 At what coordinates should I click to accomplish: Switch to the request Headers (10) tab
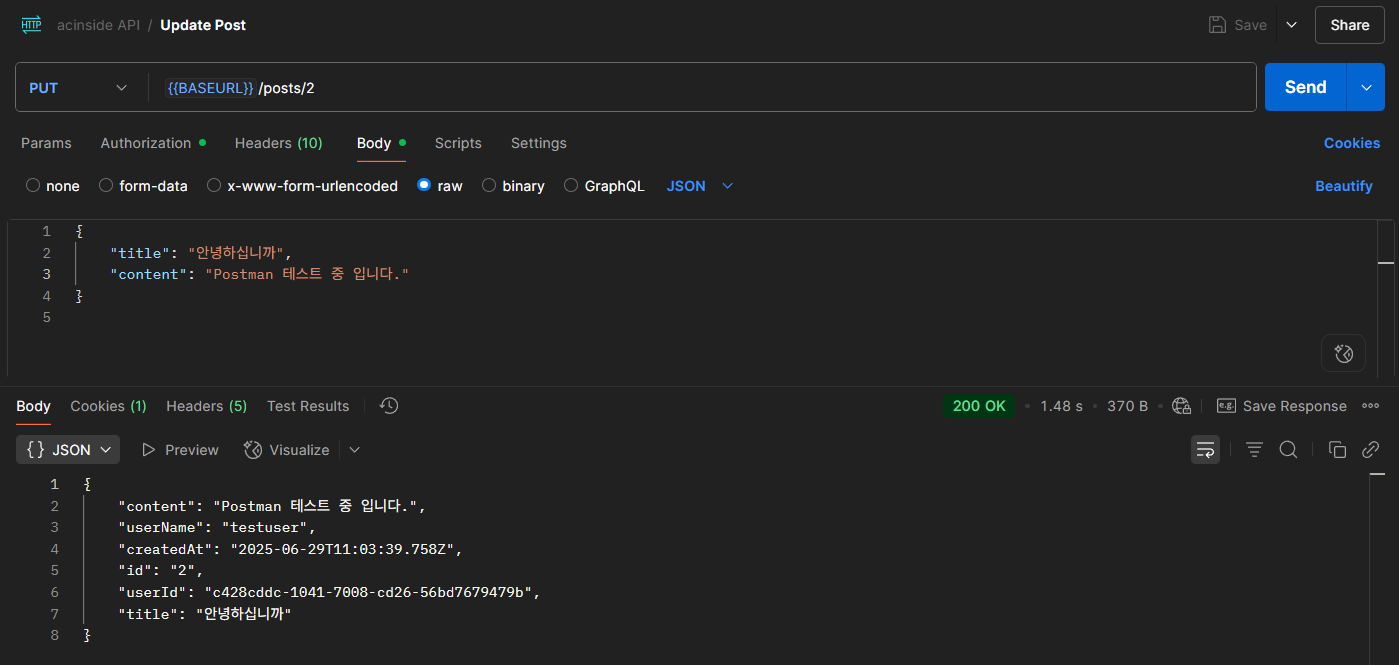point(278,143)
